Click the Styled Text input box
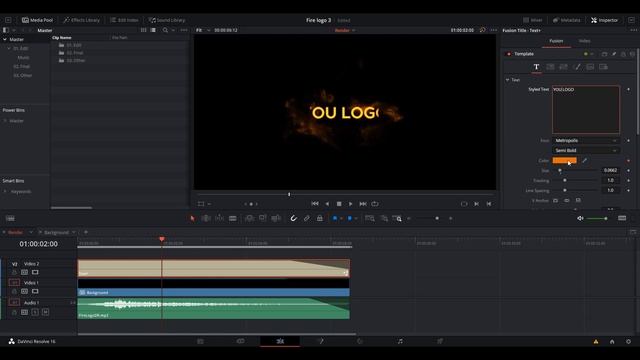Viewport: 640px width, 360px height. coord(586,110)
